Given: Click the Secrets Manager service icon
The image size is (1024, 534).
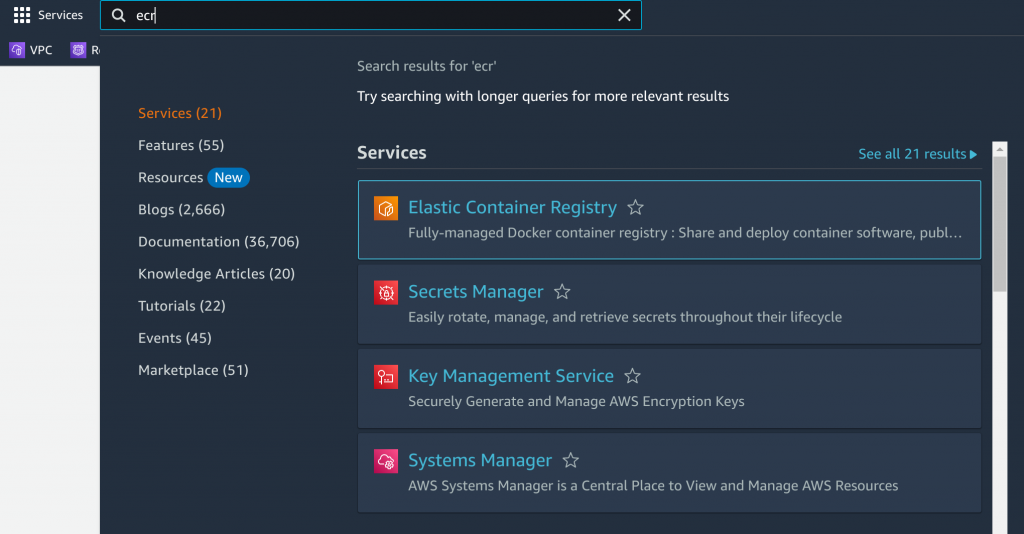Looking at the screenshot, I should pos(386,292).
